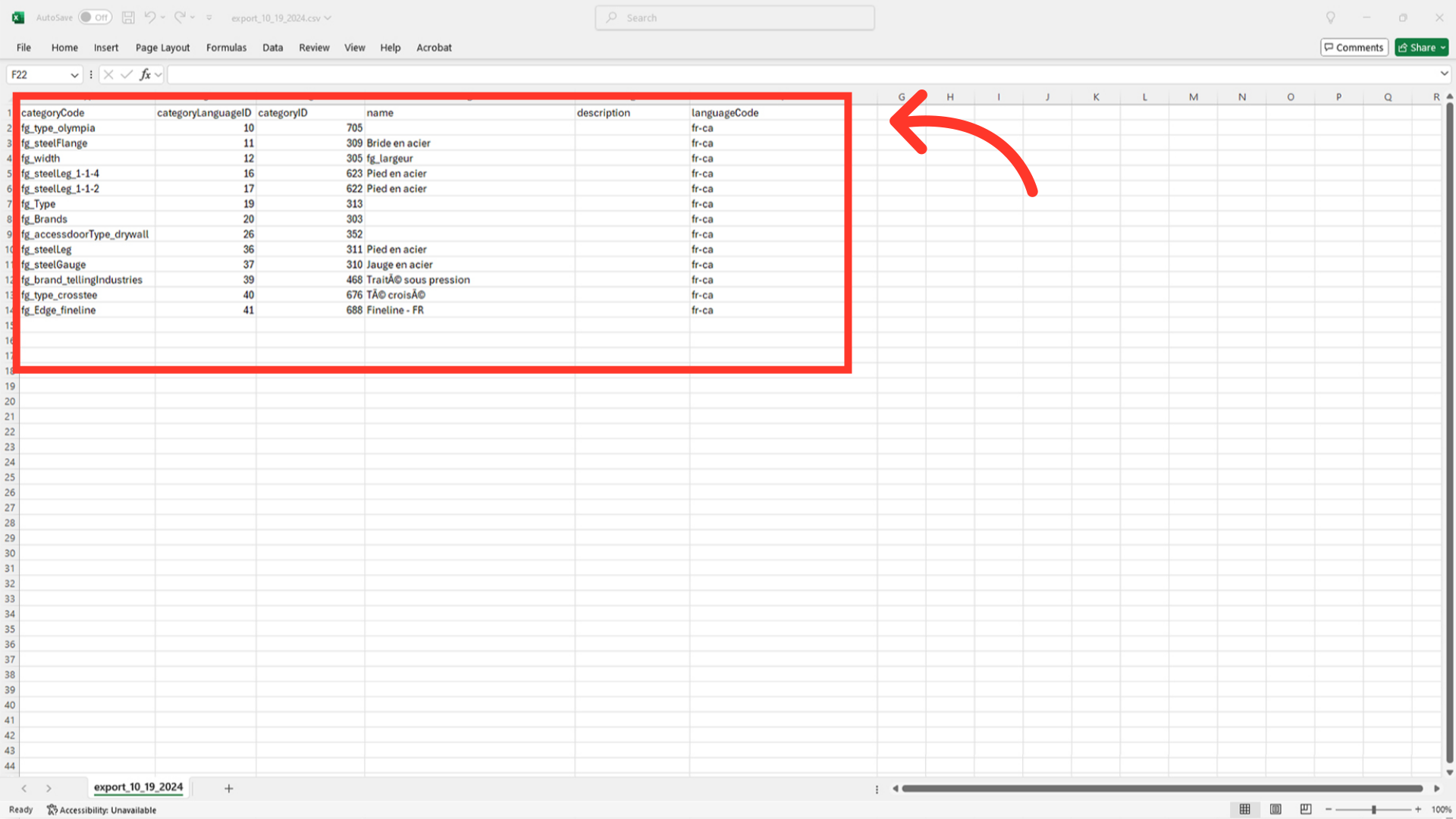Open the Share button dropdown
Viewport: 1456px width, 819px height.
(x=1443, y=47)
